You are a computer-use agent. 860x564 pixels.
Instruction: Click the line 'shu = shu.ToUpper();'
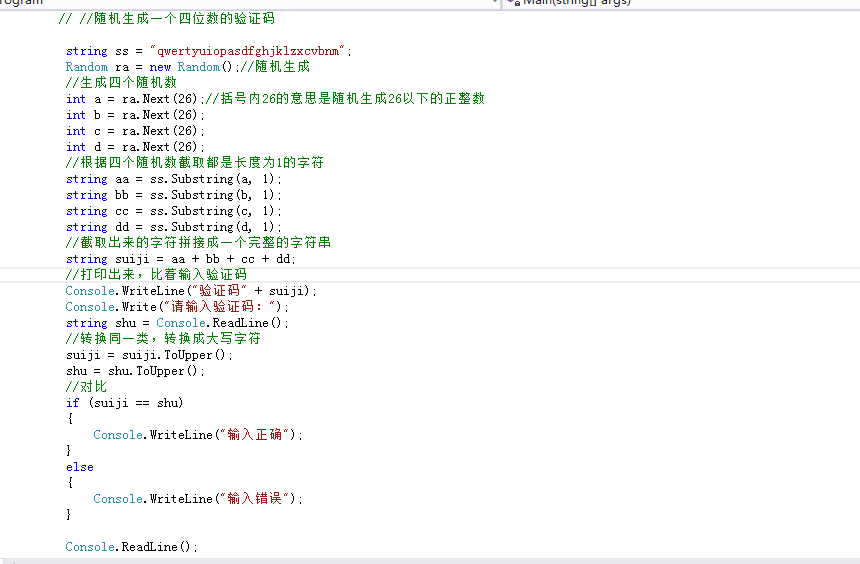coord(135,371)
